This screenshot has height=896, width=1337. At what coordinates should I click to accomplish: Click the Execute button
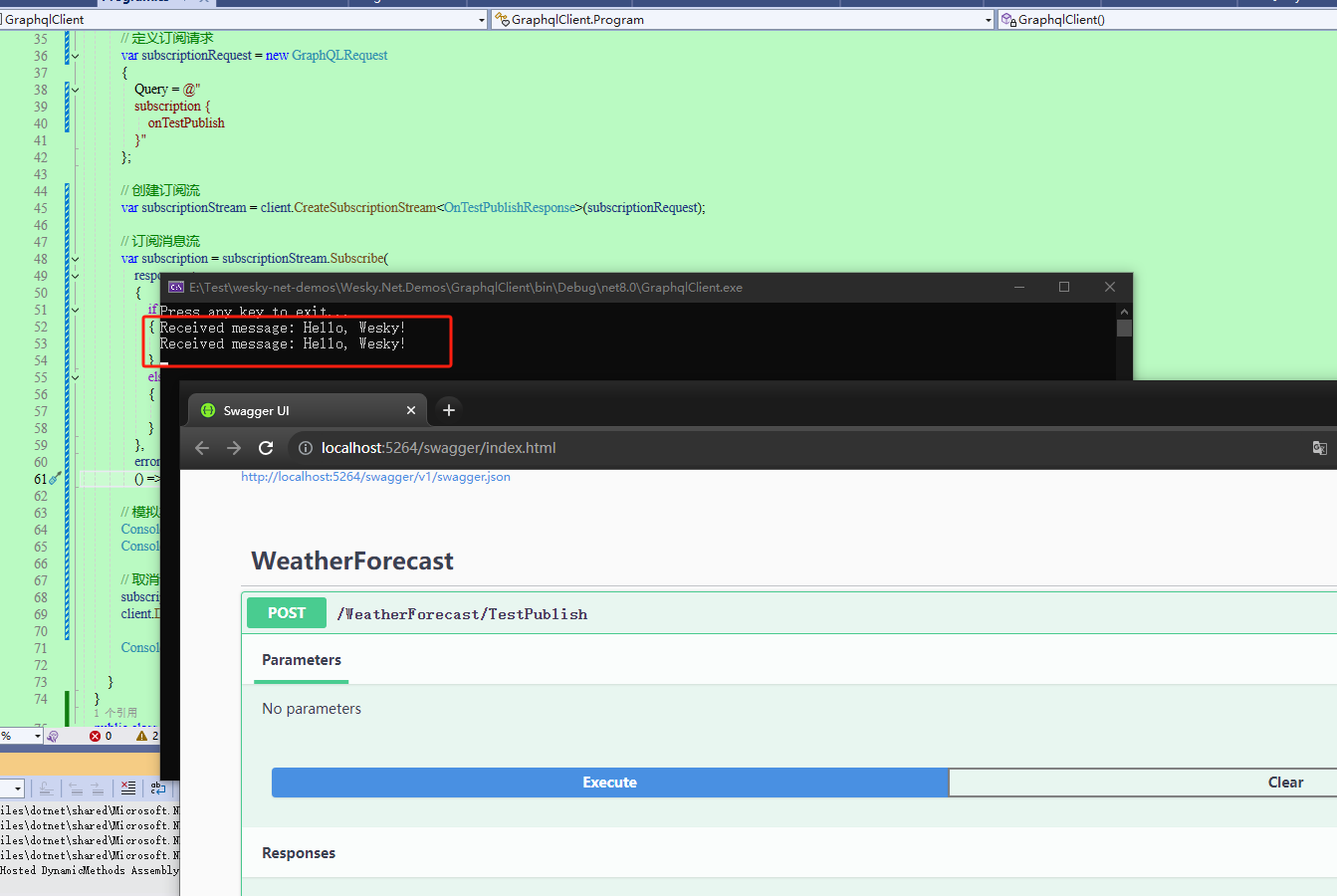click(609, 783)
